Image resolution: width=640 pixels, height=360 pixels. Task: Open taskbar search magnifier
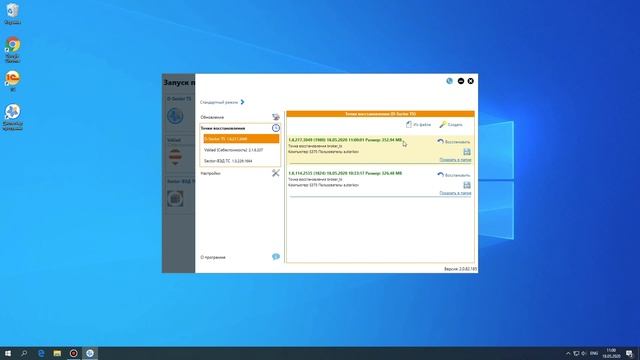[x=24, y=353]
